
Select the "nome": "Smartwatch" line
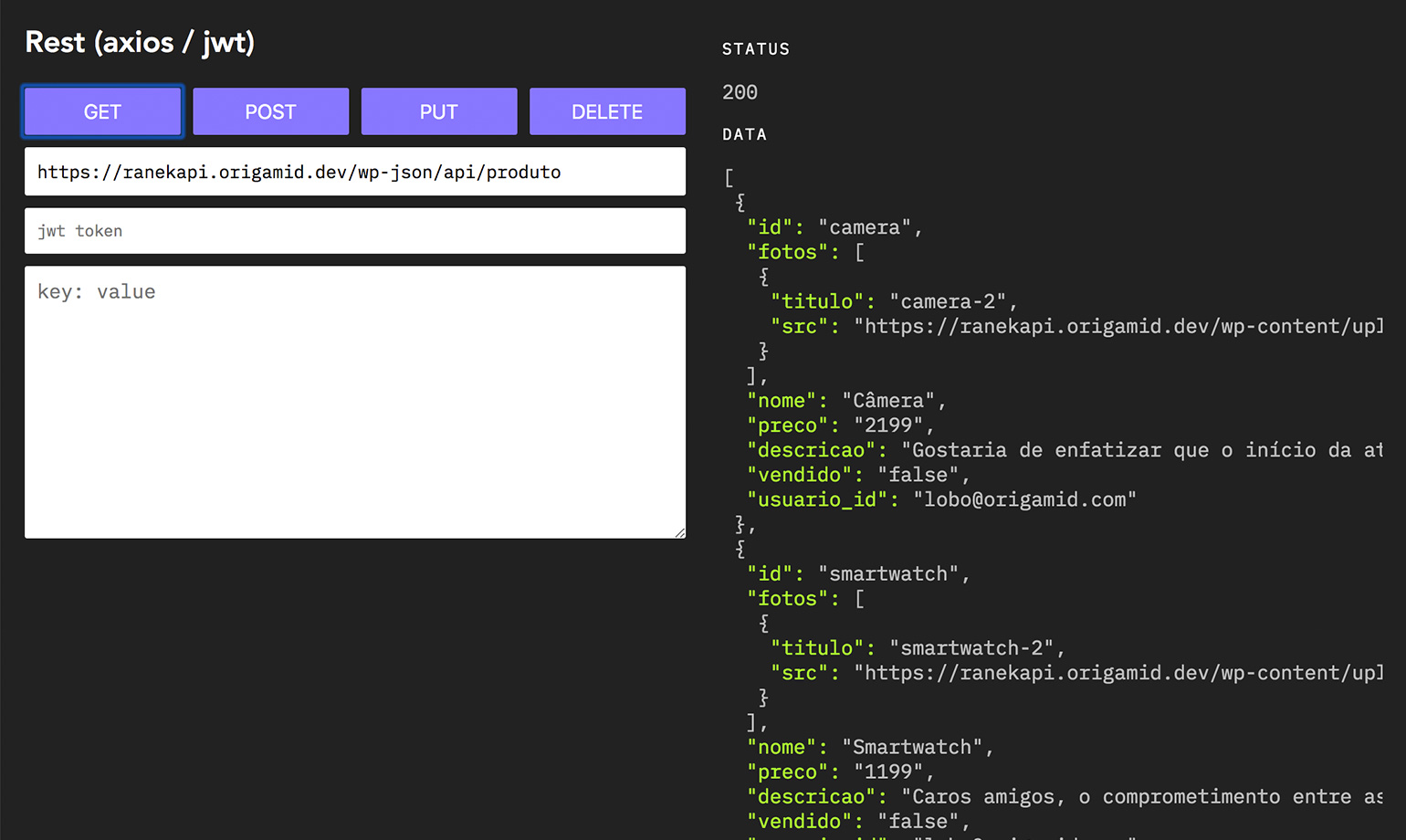pyautogui.click(x=870, y=747)
